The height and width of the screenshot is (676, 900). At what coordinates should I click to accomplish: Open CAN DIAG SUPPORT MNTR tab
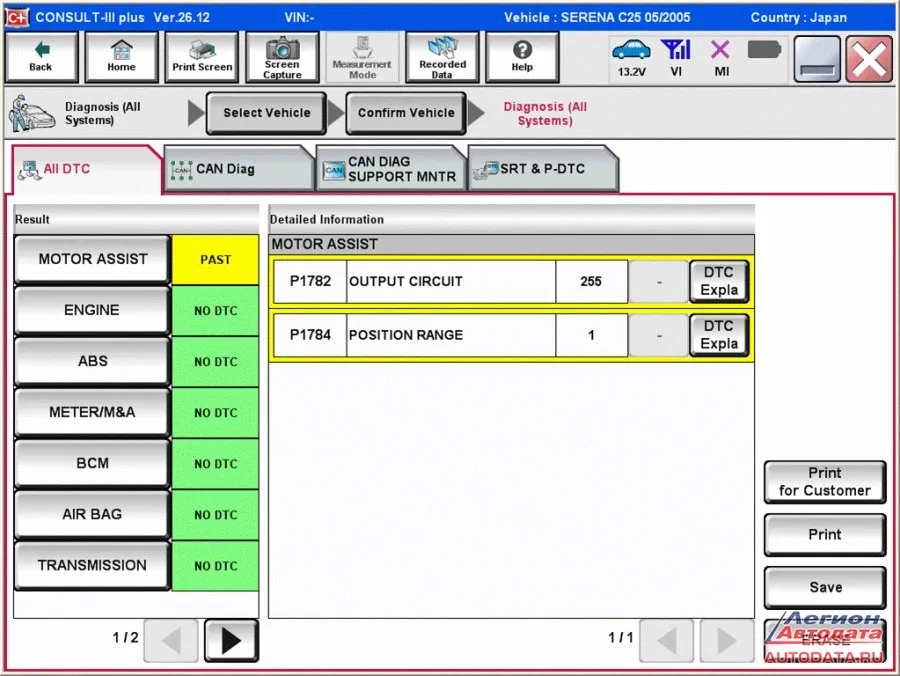click(x=391, y=169)
